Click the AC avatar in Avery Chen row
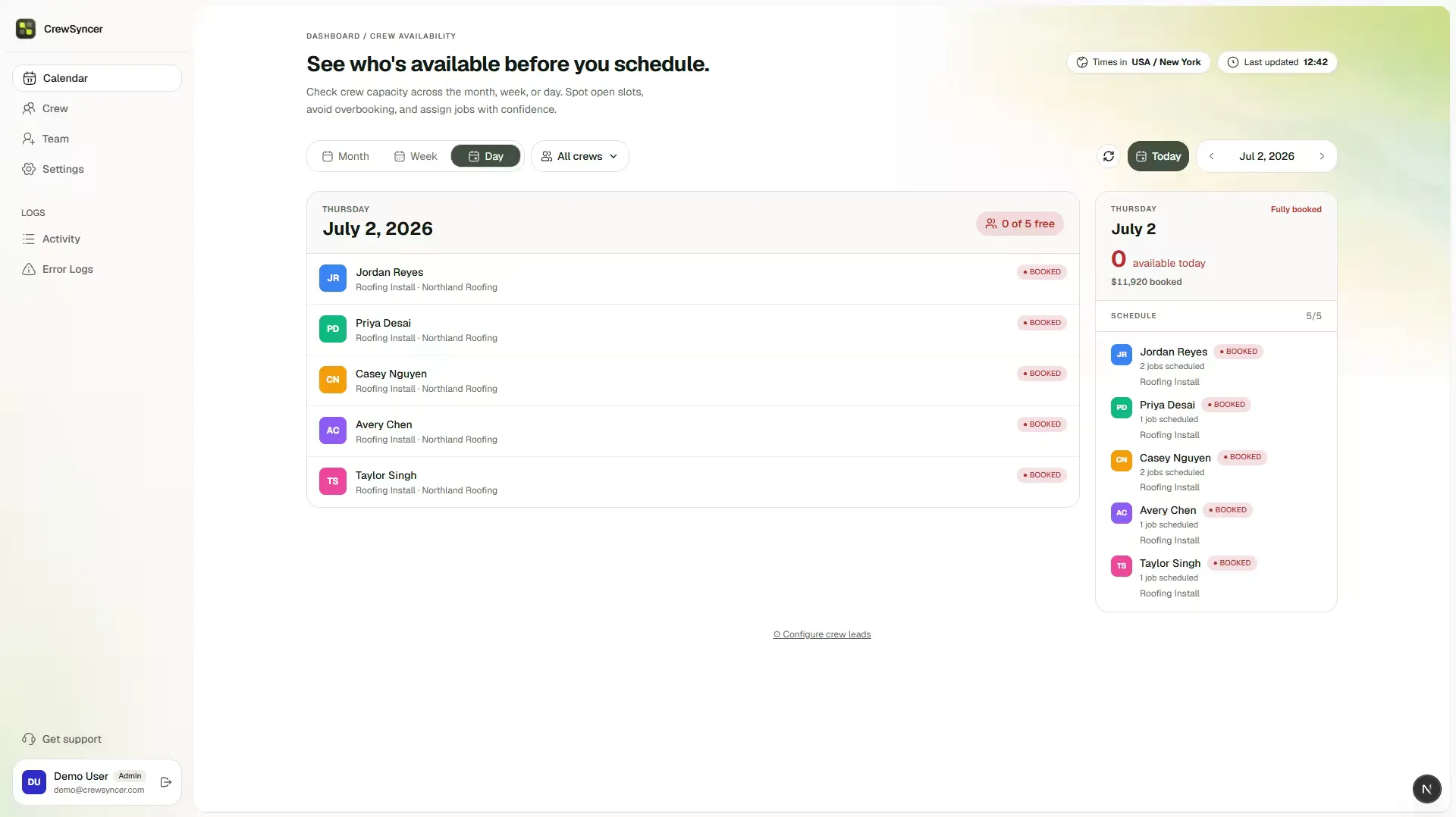 (x=333, y=430)
